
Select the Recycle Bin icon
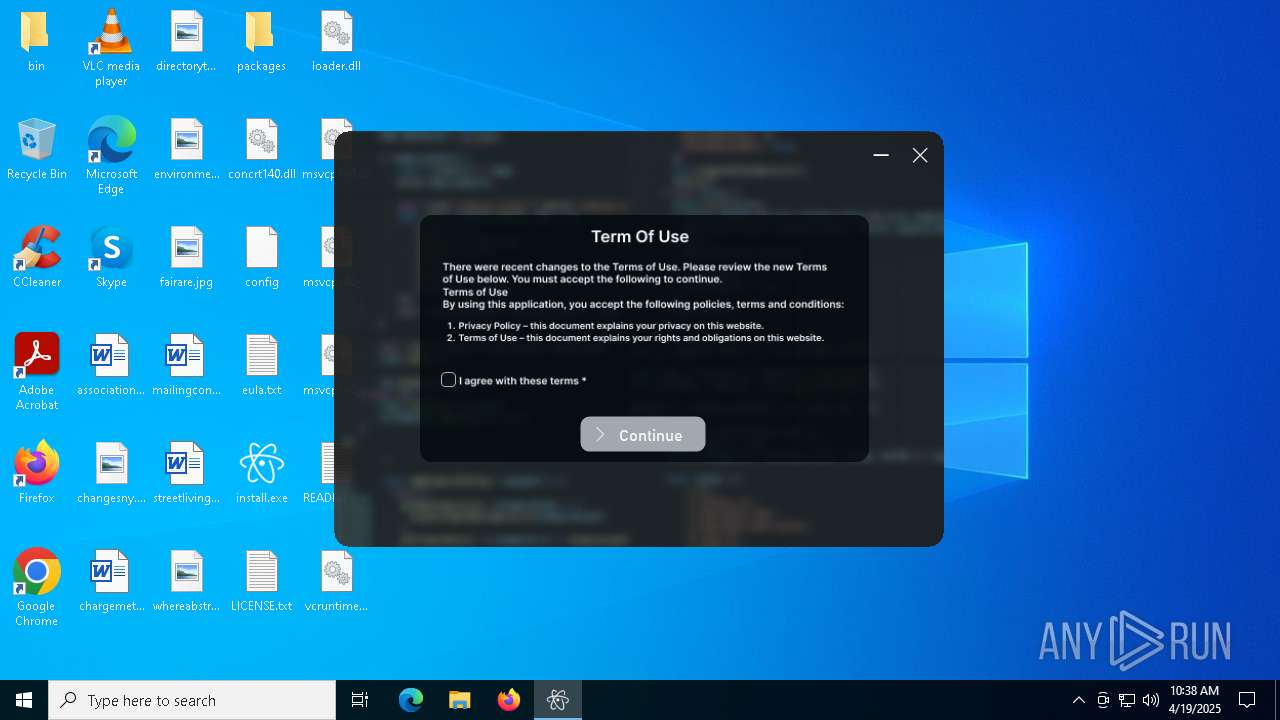tap(36, 150)
